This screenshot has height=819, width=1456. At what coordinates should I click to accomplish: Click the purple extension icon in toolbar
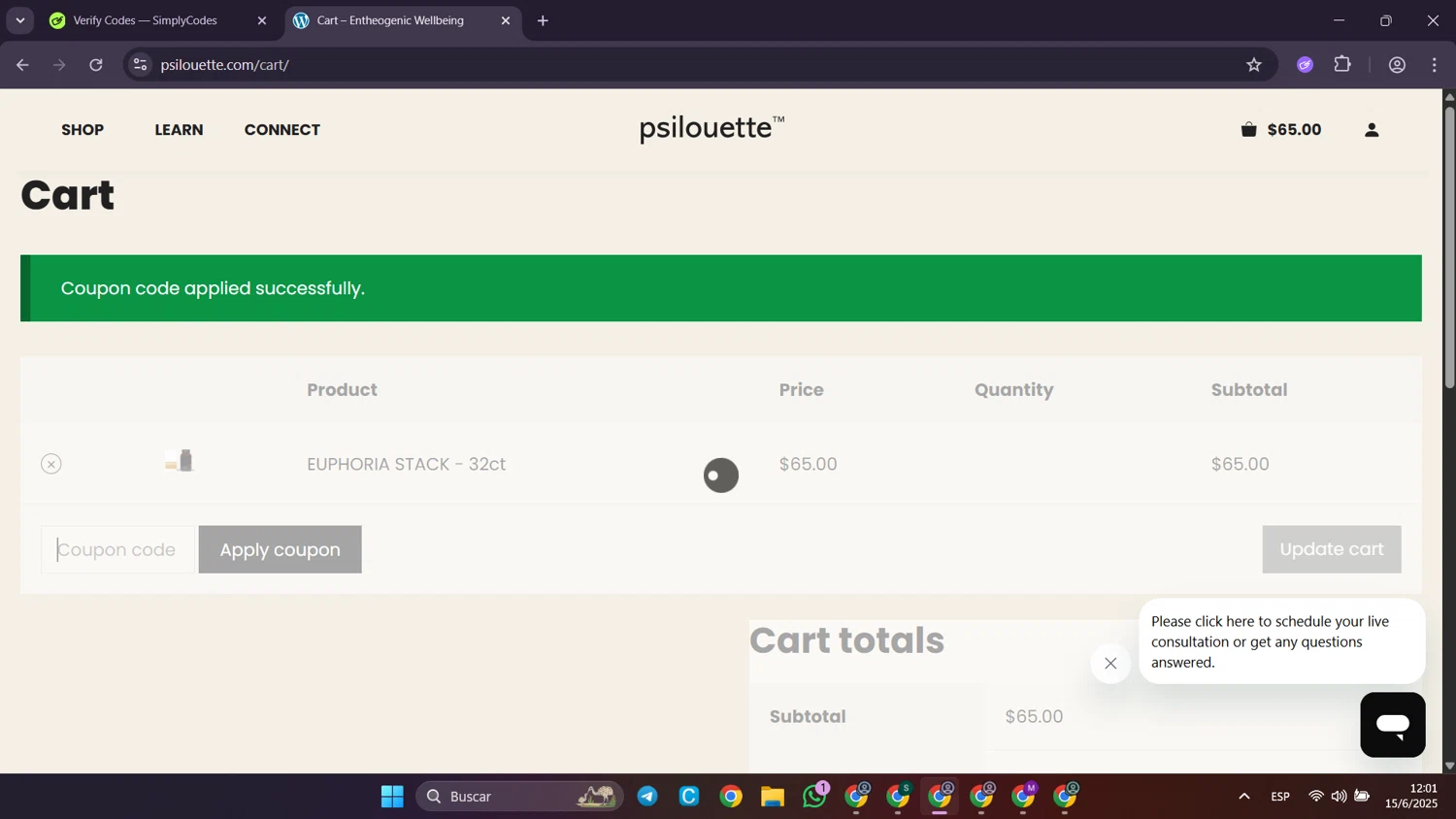pyautogui.click(x=1305, y=65)
